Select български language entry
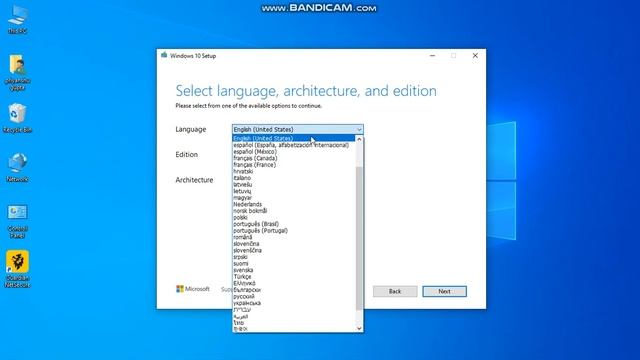 [x=294, y=290]
